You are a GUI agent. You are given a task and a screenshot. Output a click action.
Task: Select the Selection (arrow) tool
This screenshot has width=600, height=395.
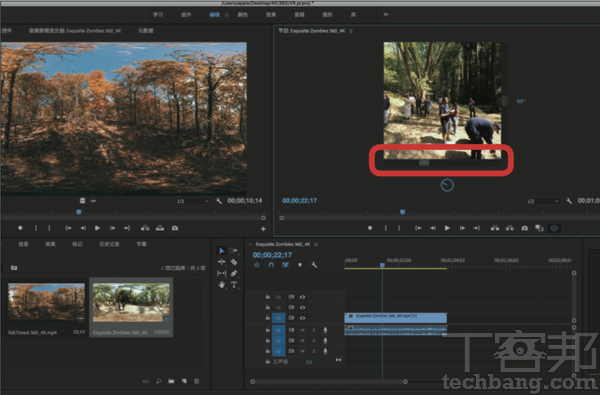tap(222, 251)
